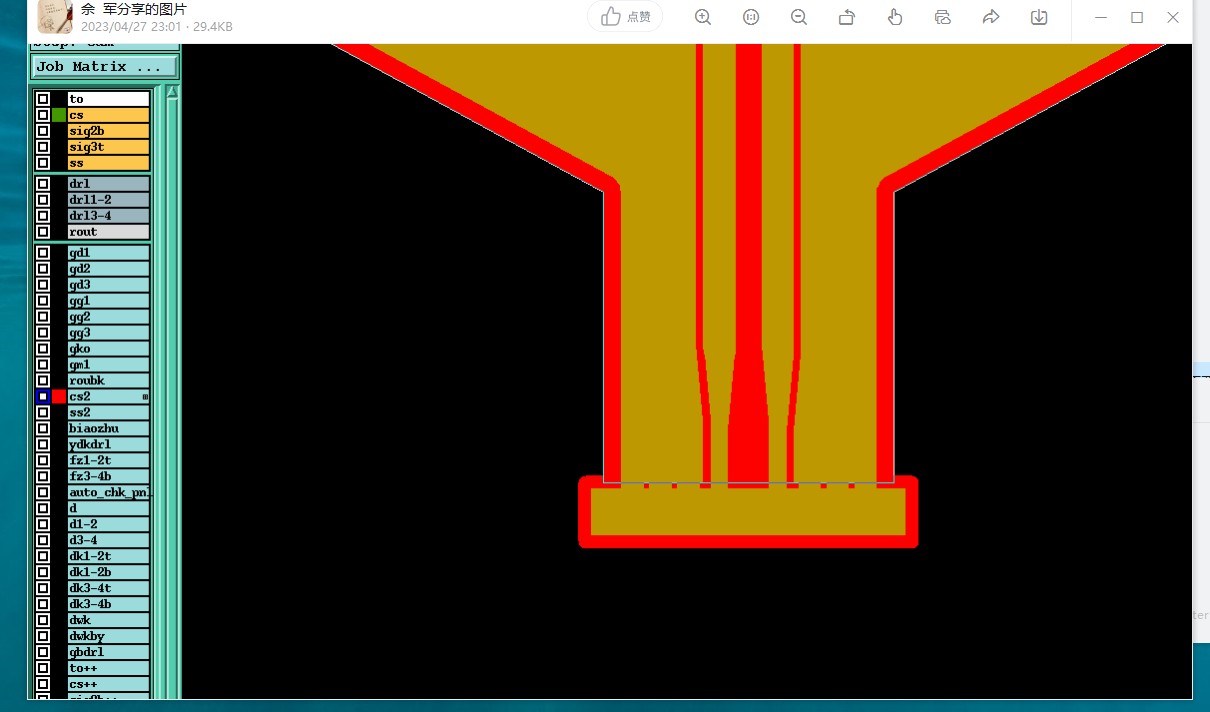Check the box next to sig3t
The image size is (1210, 712).
(43, 147)
